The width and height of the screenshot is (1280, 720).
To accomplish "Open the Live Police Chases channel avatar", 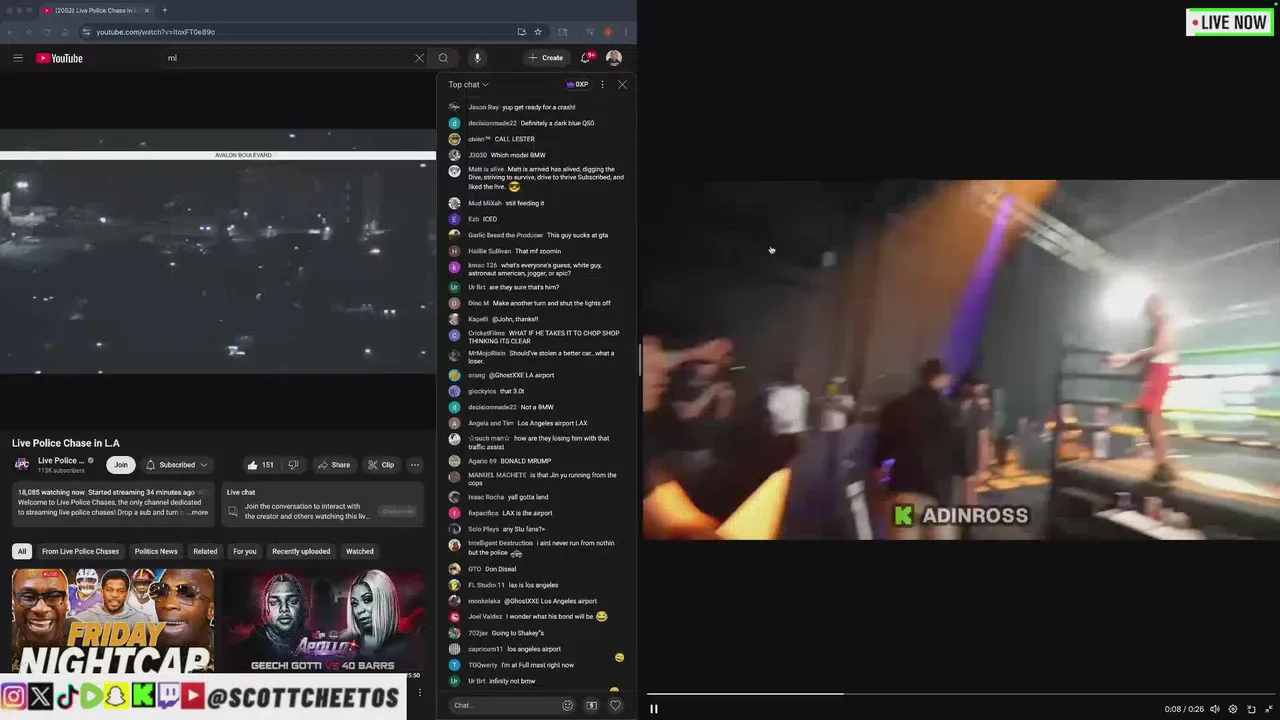I will coord(21,464).
